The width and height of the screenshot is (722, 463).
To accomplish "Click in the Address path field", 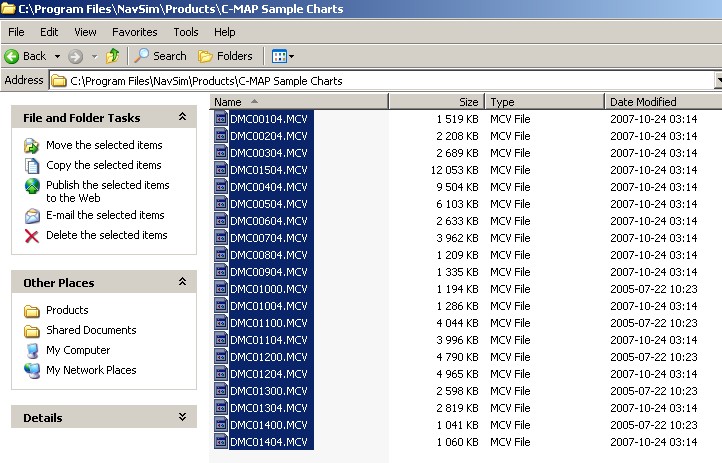I will (x=382, y=81).
